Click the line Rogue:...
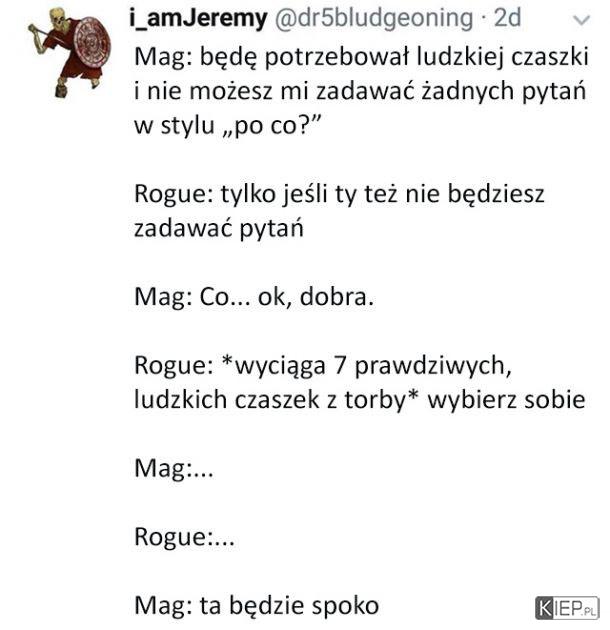 184,538
